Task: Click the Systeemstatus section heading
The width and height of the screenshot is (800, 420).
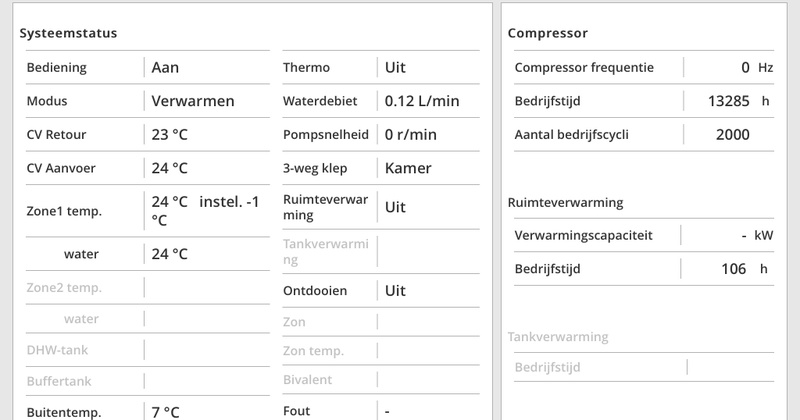Action: click(x=68, y=33)
